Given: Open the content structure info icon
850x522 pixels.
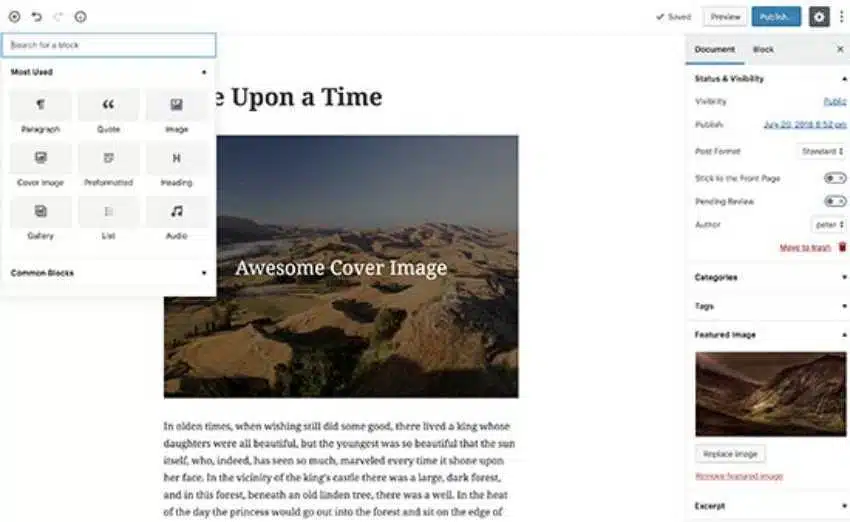Looking at the screenshot, I should point(80,17).
